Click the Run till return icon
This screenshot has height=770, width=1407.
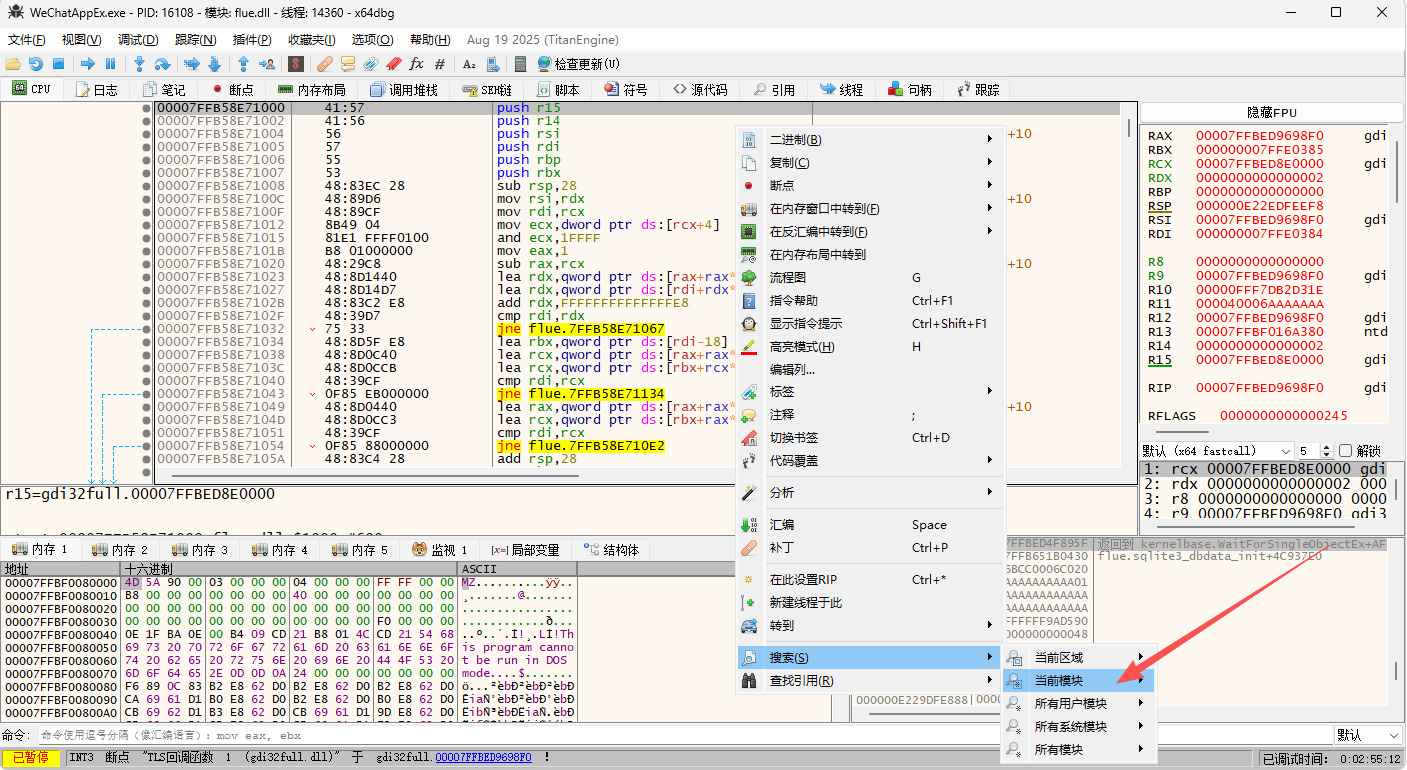pyautogui.click(x=243, y=64)
